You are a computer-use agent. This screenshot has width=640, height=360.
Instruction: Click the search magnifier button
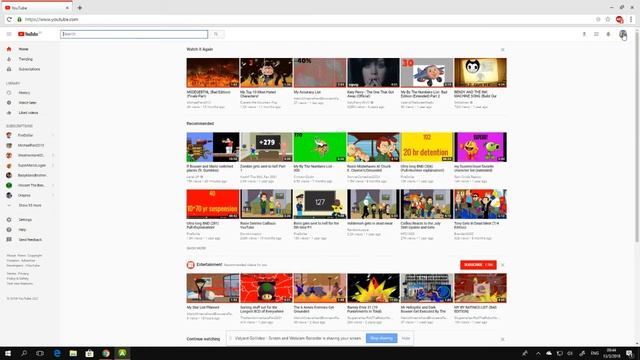coord(216,34)
